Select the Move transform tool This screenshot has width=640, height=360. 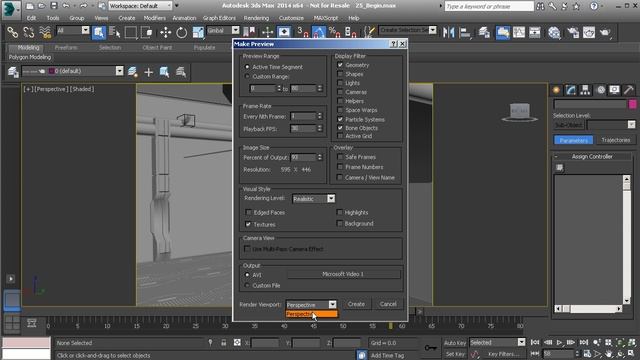[165, 32]
